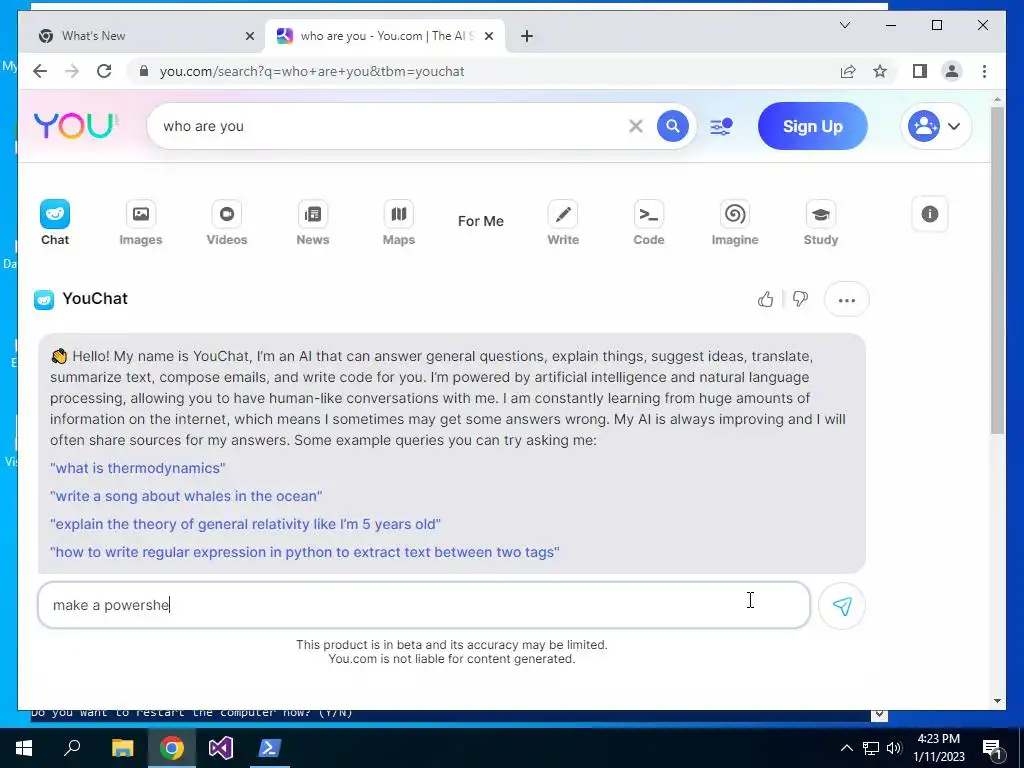Open a new browser tab
Viewport: 1024px width, 768px height.
click(527, 37)
